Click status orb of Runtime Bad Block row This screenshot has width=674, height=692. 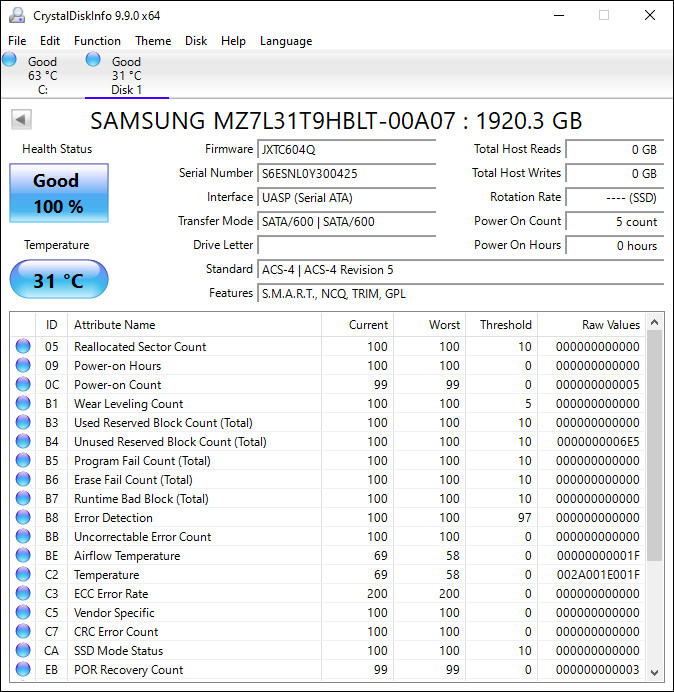[x=23, y=498]
